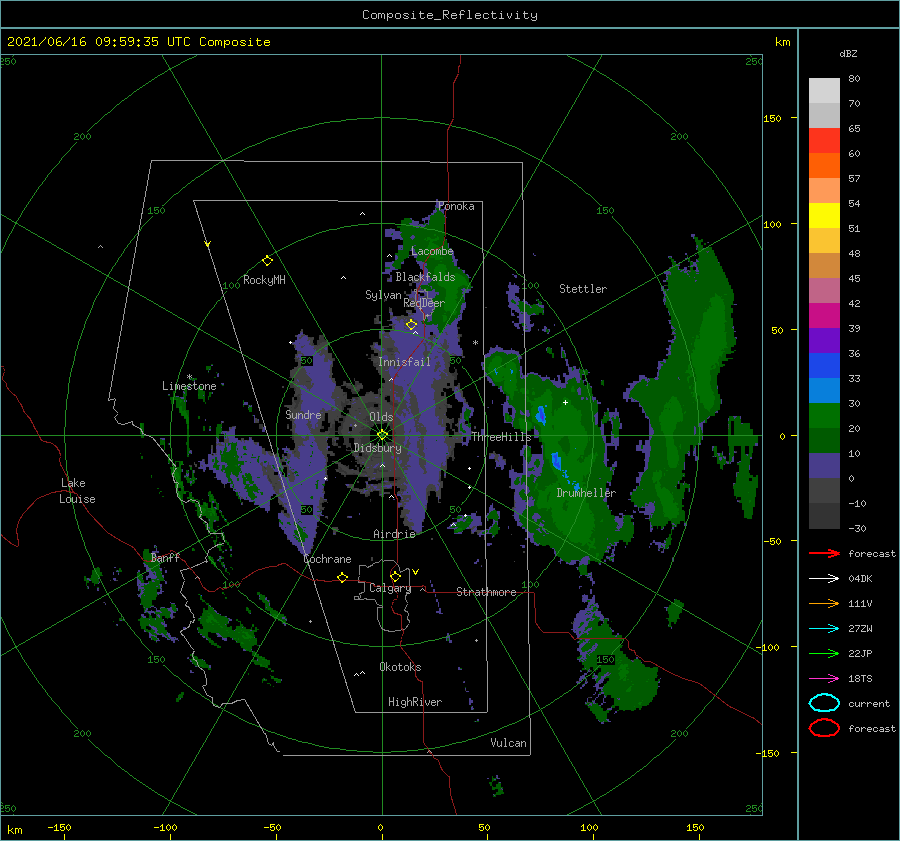Select the magenta 39–42 dBZ swatch

pyautogui.click(x=824, y=316)
